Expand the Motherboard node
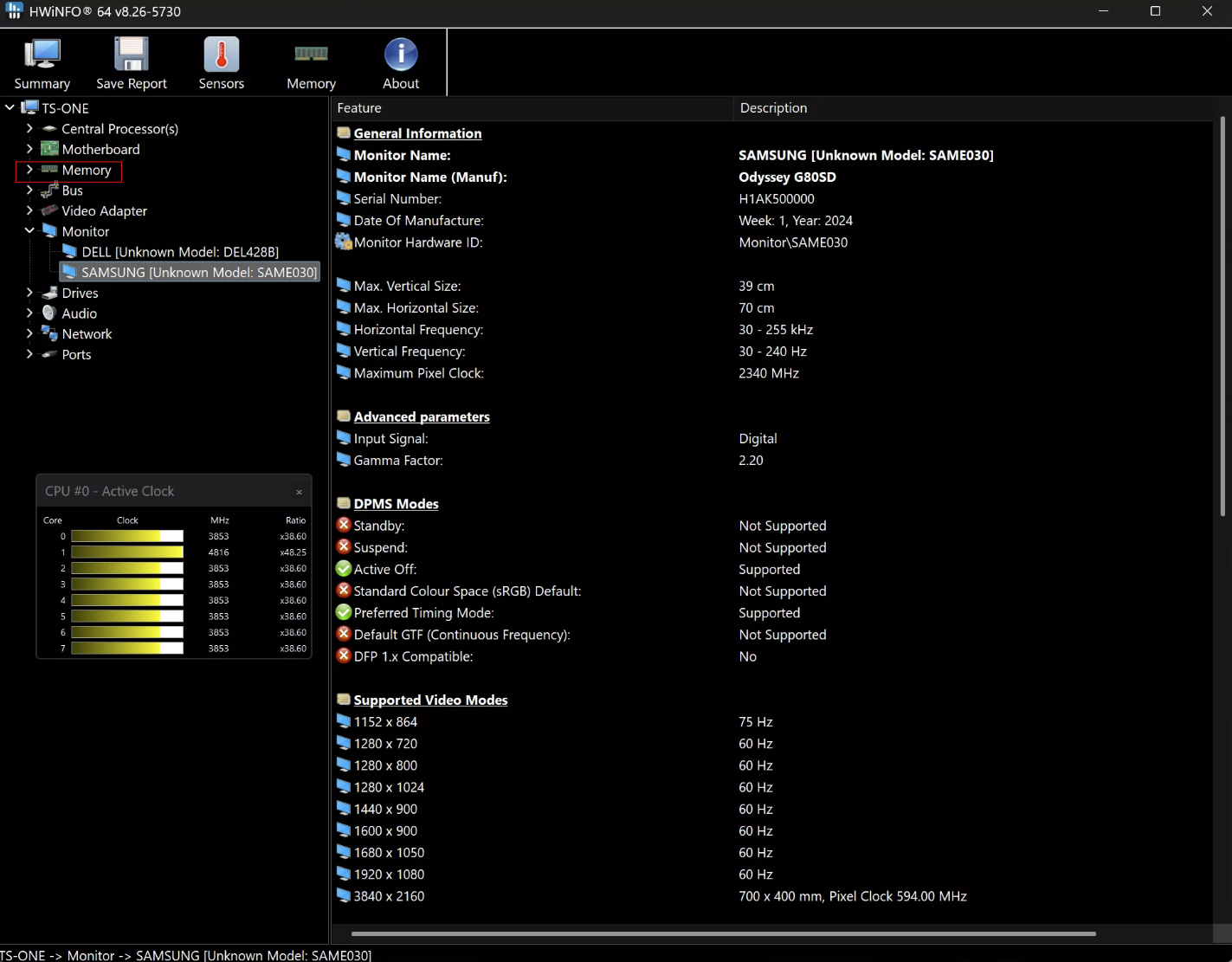This screenshot has width=1232, height=962. 29,149
